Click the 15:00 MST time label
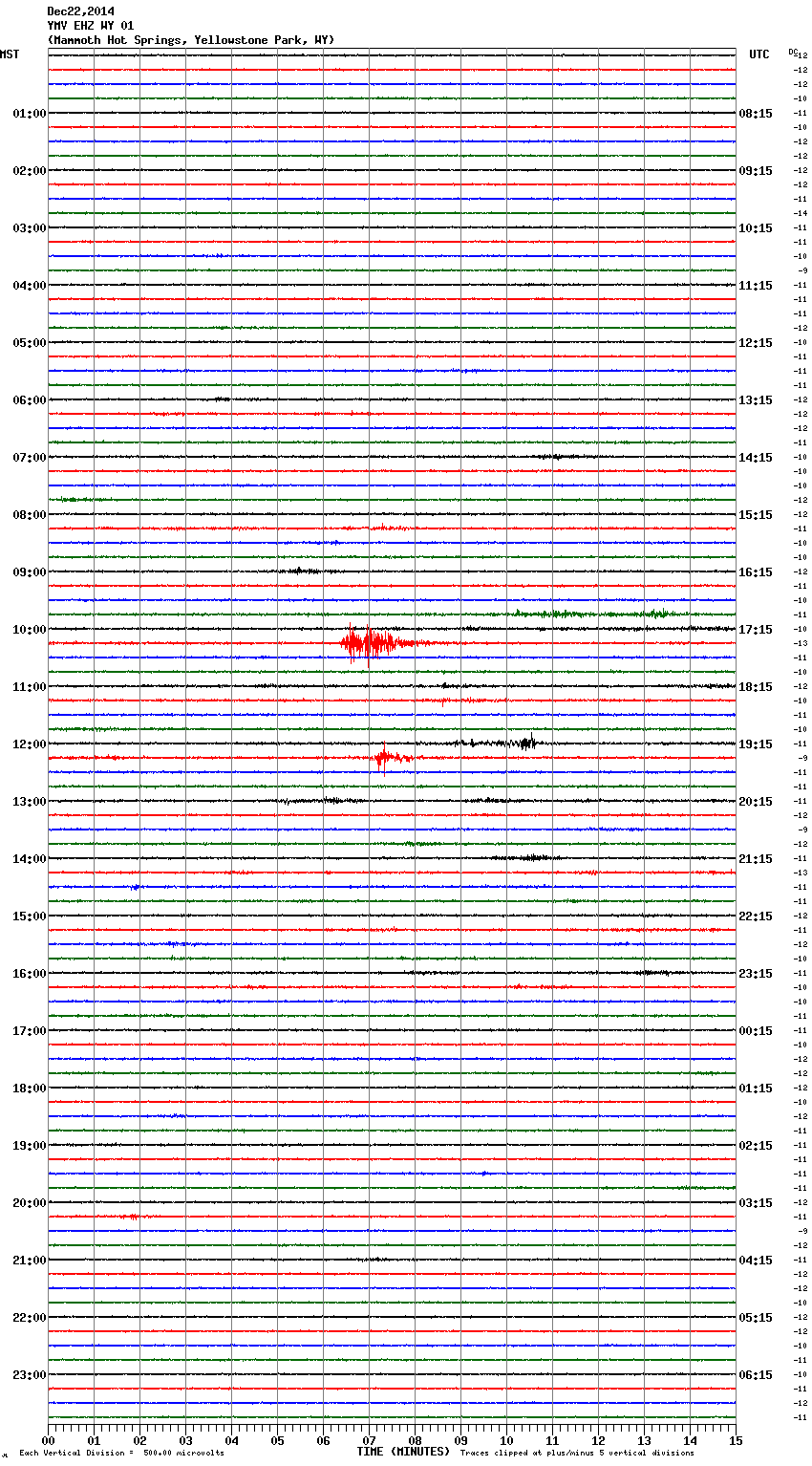 [x=30, y=916]
